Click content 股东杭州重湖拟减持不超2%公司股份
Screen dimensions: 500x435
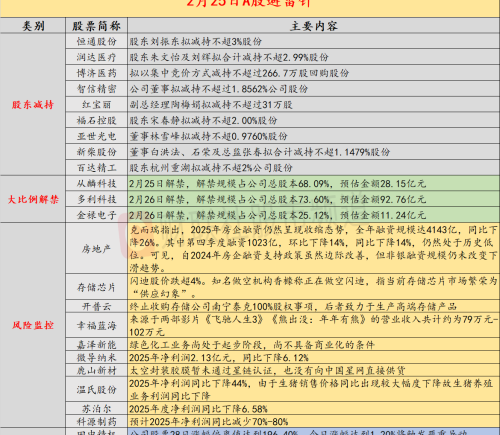coord(211,168)
